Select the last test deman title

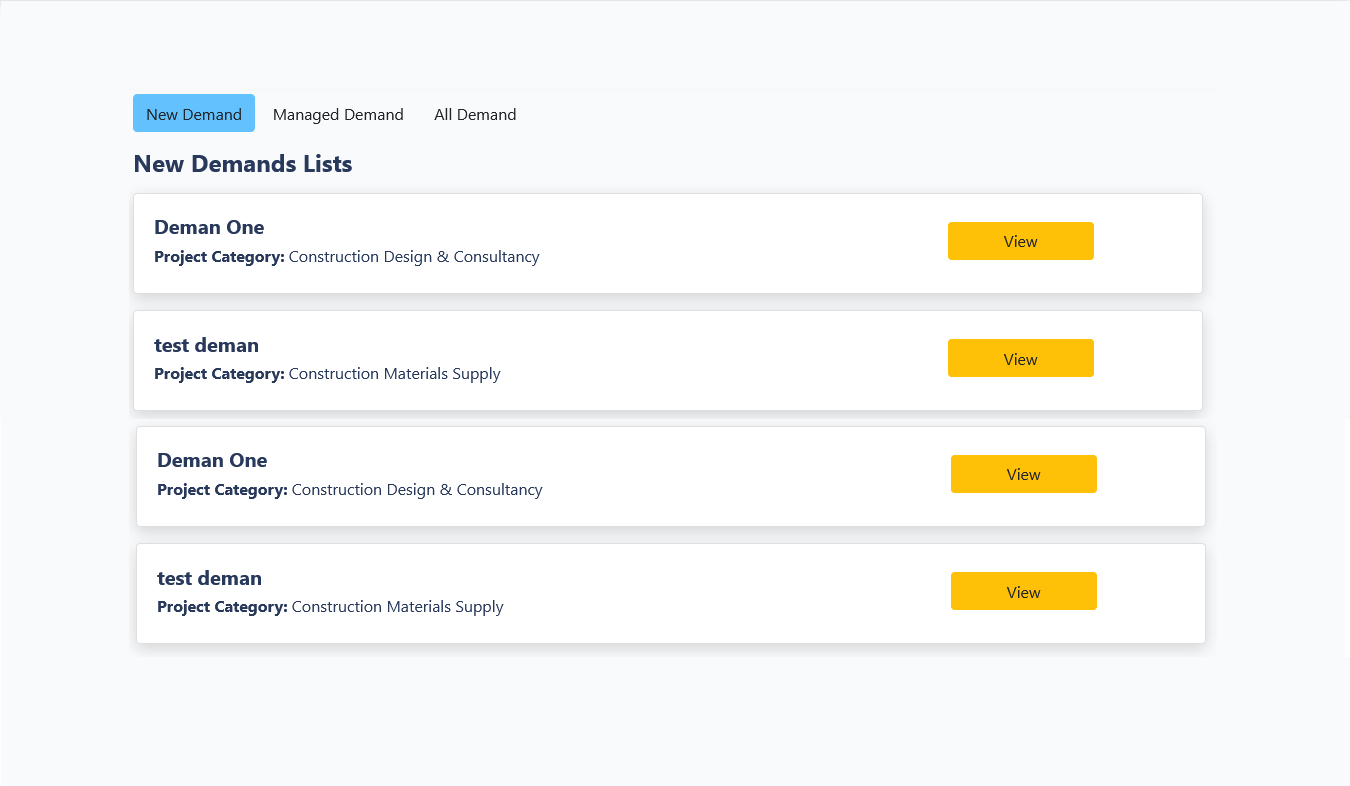coord(209,578)
